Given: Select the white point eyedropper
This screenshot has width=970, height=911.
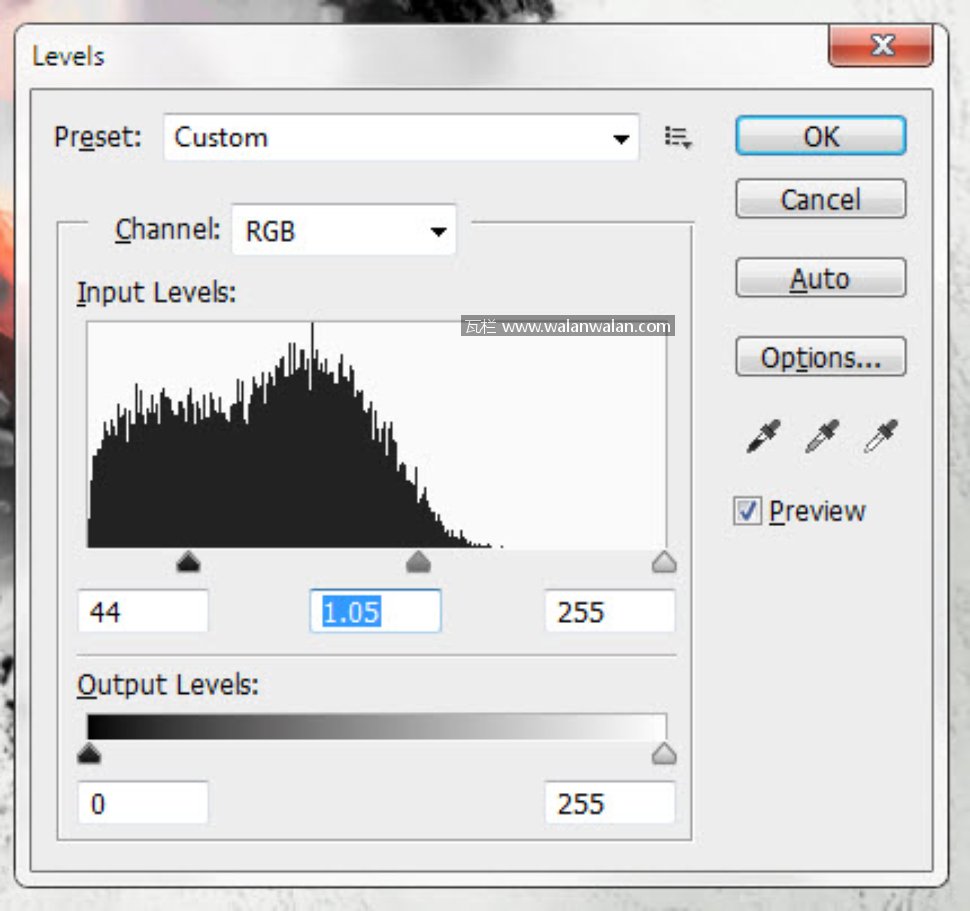Looking at the screenshot, I should pyautogui.click(x=880, y=437).
